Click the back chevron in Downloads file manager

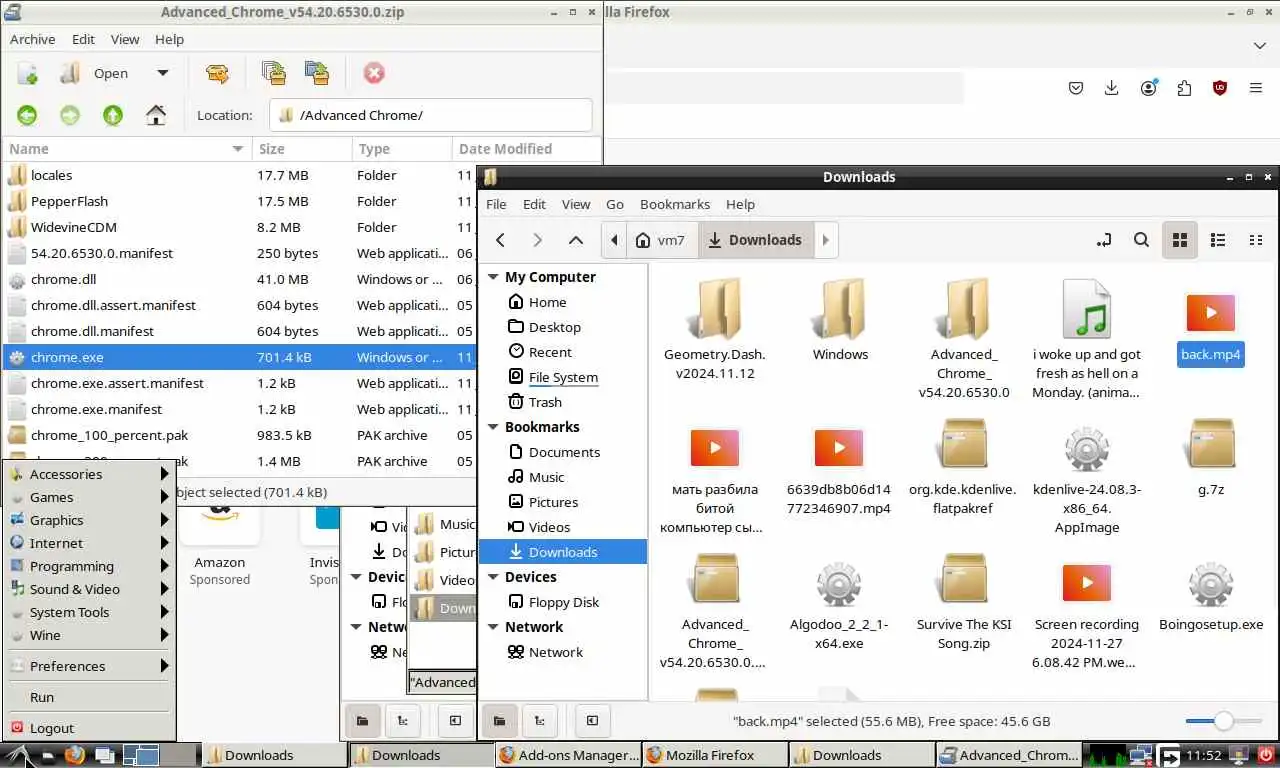(501, 240)
